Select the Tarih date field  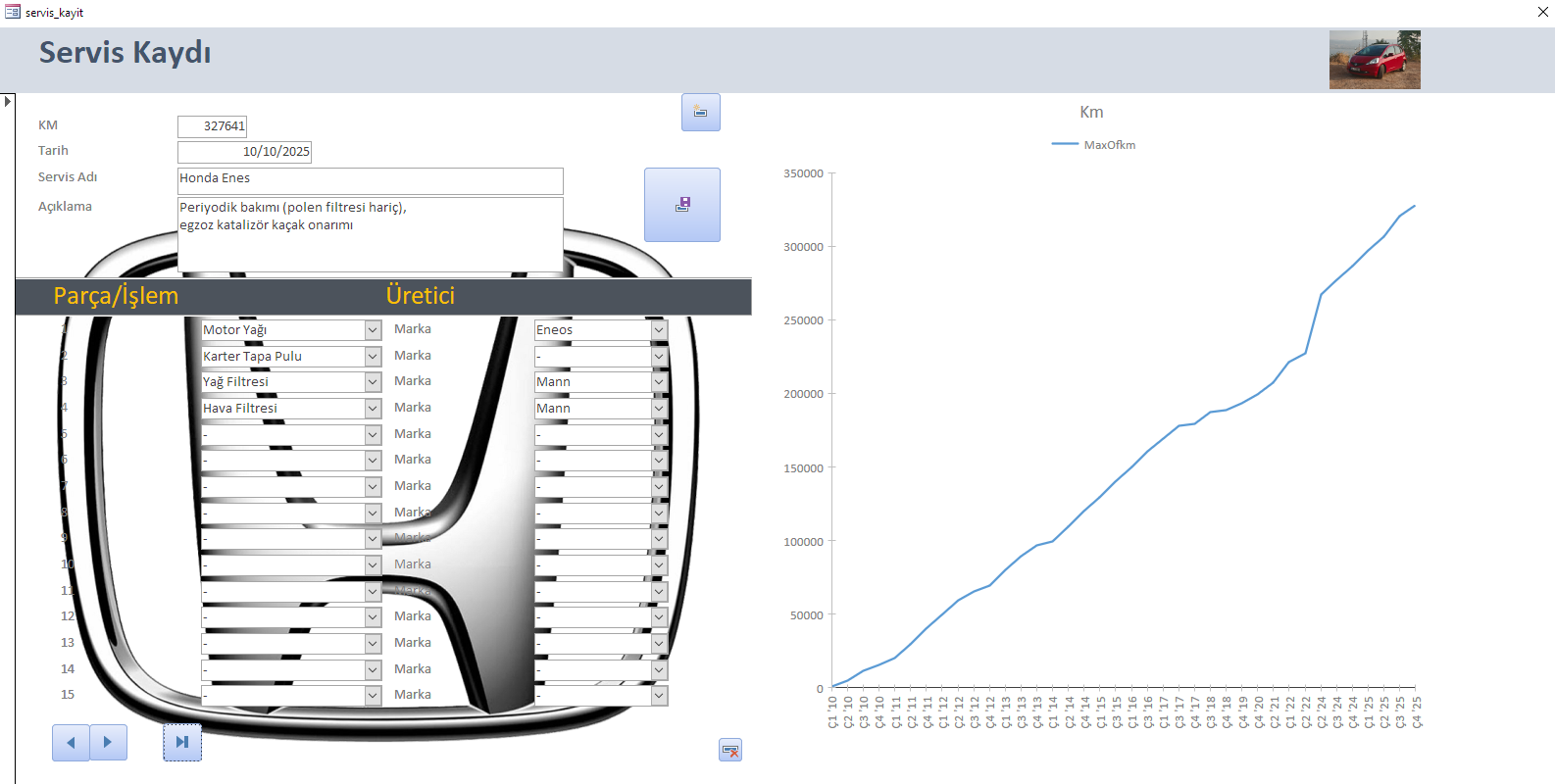pyautogui.click(x=244, y=152)
